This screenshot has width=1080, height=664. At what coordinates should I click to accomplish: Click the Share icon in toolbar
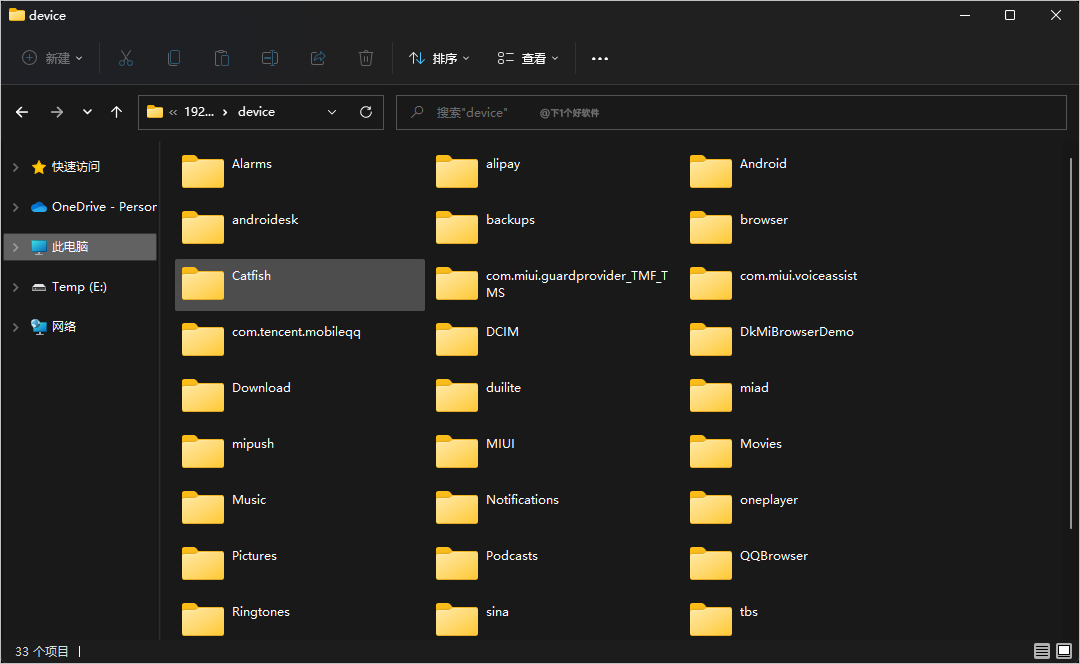click(x=318, y=59)
